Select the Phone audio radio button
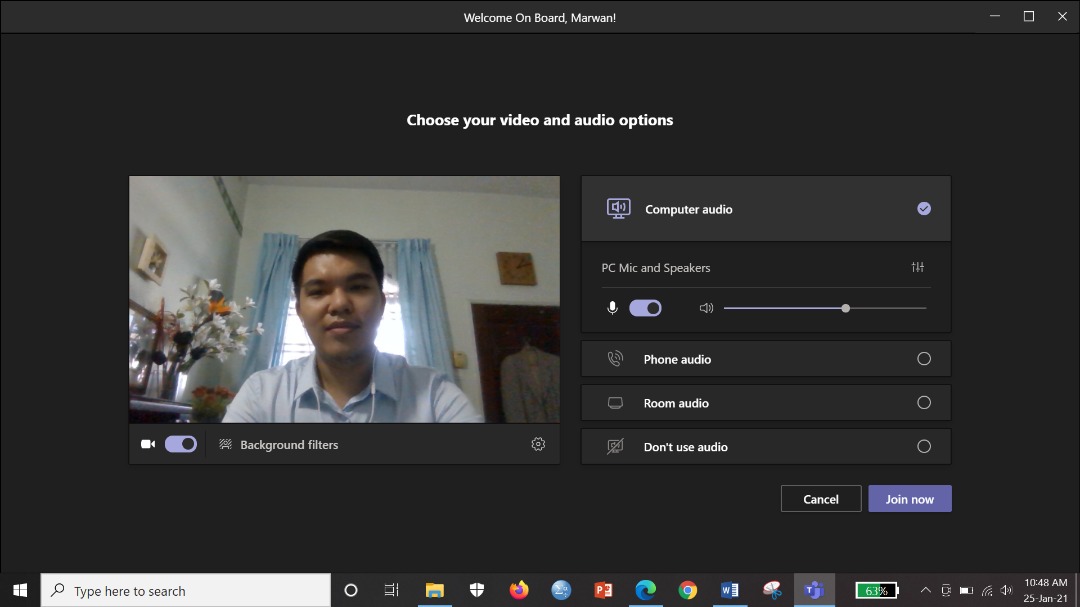Viewport: 1080px width, 607px height. (x=924, y=358)
